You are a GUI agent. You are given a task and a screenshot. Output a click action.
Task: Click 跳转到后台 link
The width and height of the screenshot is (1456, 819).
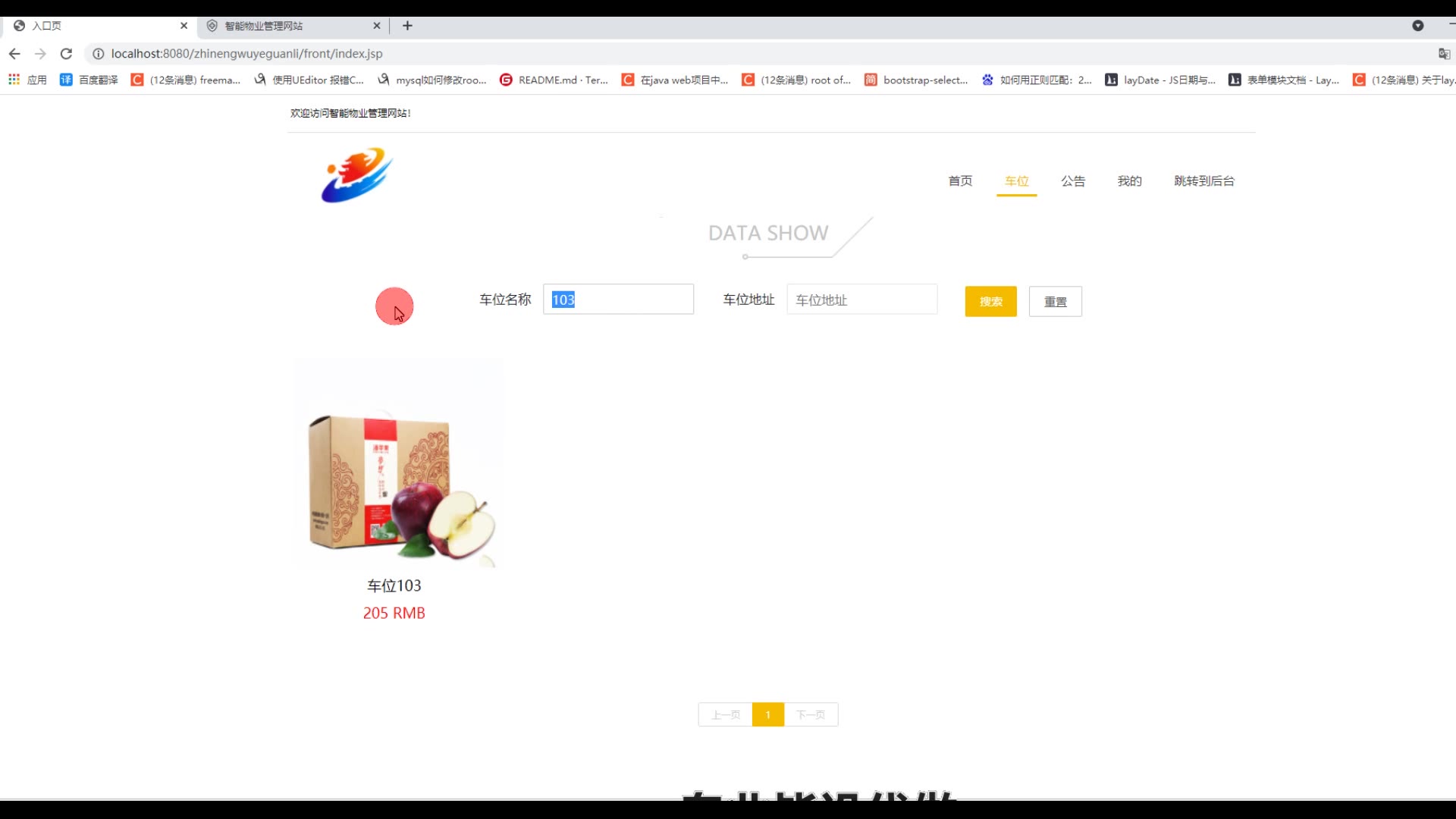point(1203,181)
